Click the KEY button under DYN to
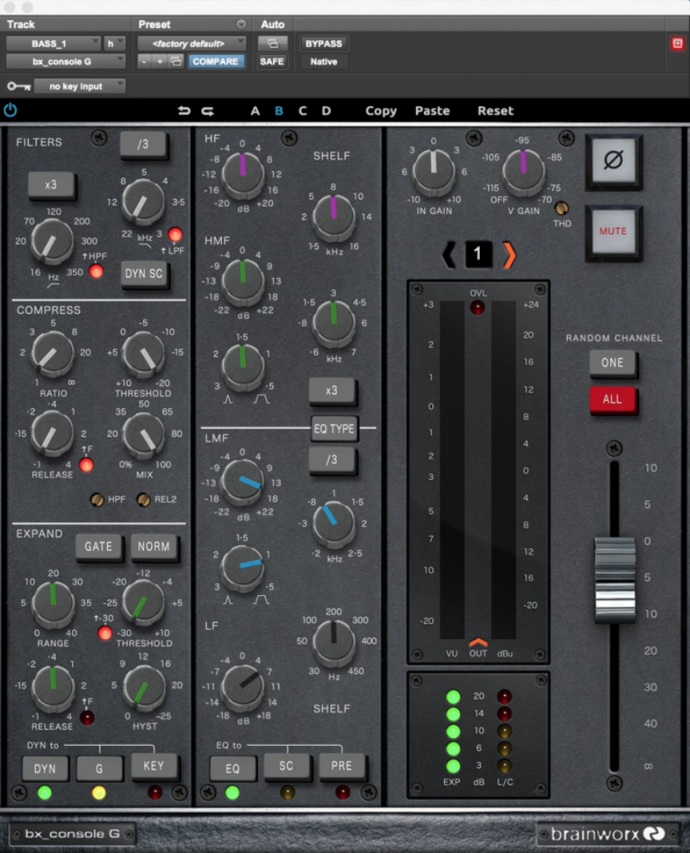The height and width of the screenshot is (853, 690). click(153, 766)
